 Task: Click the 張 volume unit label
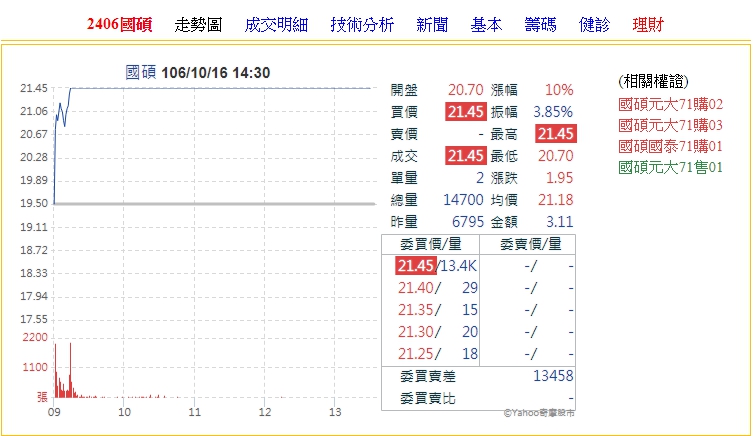[x=42, y=398]
